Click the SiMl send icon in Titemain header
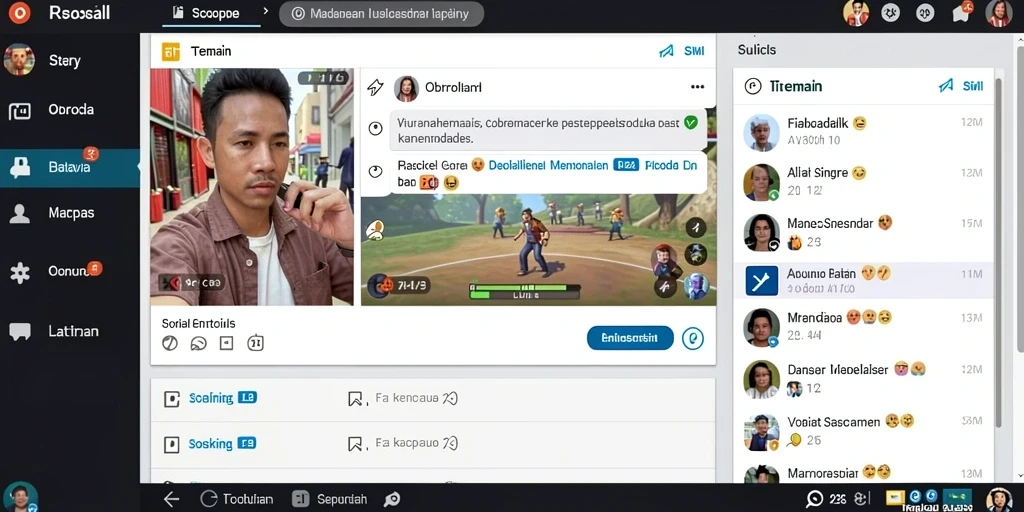Viewport: 1024px width, 512px height. [x=946, y=86]
